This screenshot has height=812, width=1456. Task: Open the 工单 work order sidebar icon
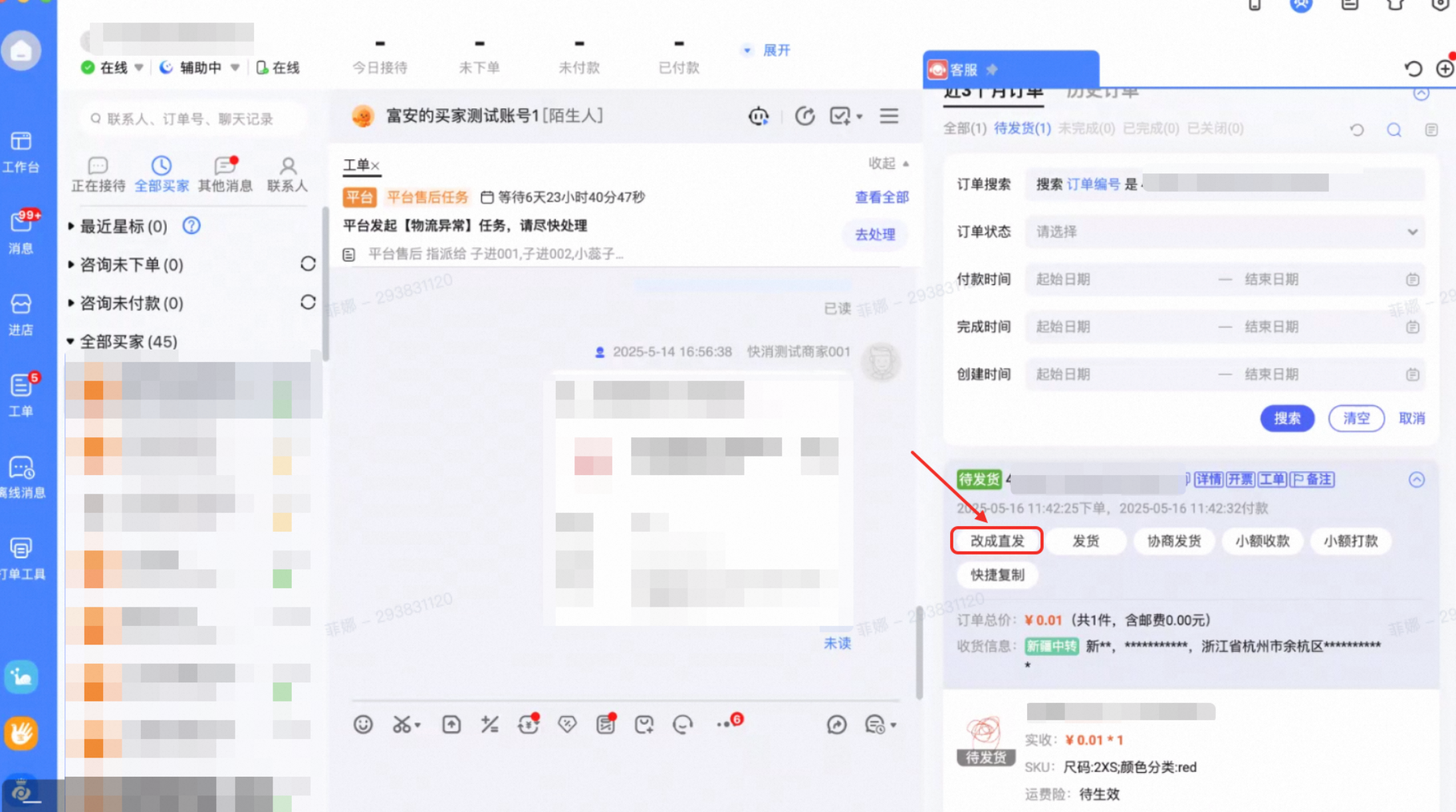pyautogui.click(x=21, y=395)
